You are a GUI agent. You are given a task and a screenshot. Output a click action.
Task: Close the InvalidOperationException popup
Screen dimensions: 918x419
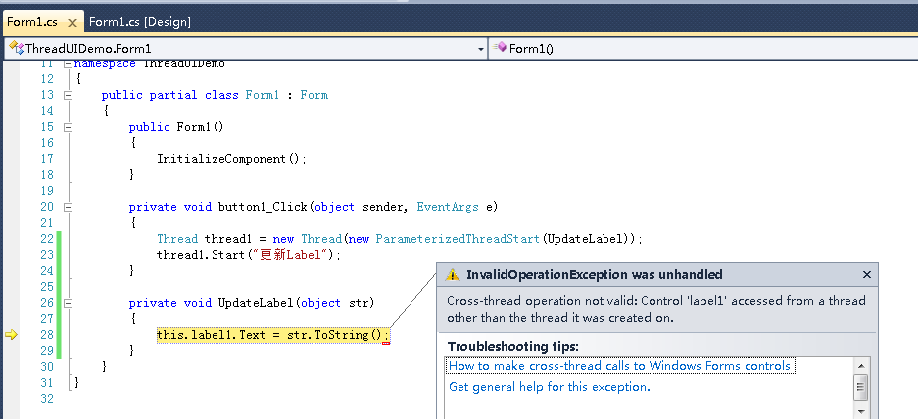coord(867,274)
